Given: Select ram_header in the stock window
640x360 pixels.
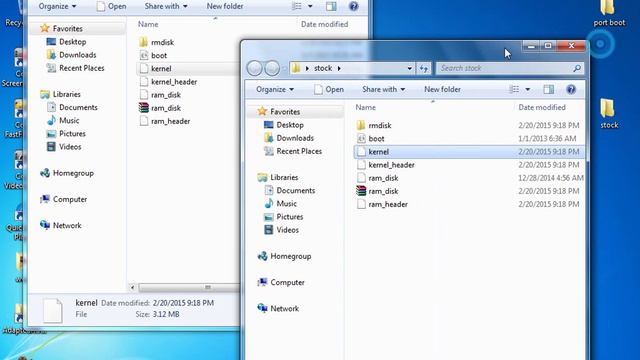Looking at the screenshot, I should point(388,204).
